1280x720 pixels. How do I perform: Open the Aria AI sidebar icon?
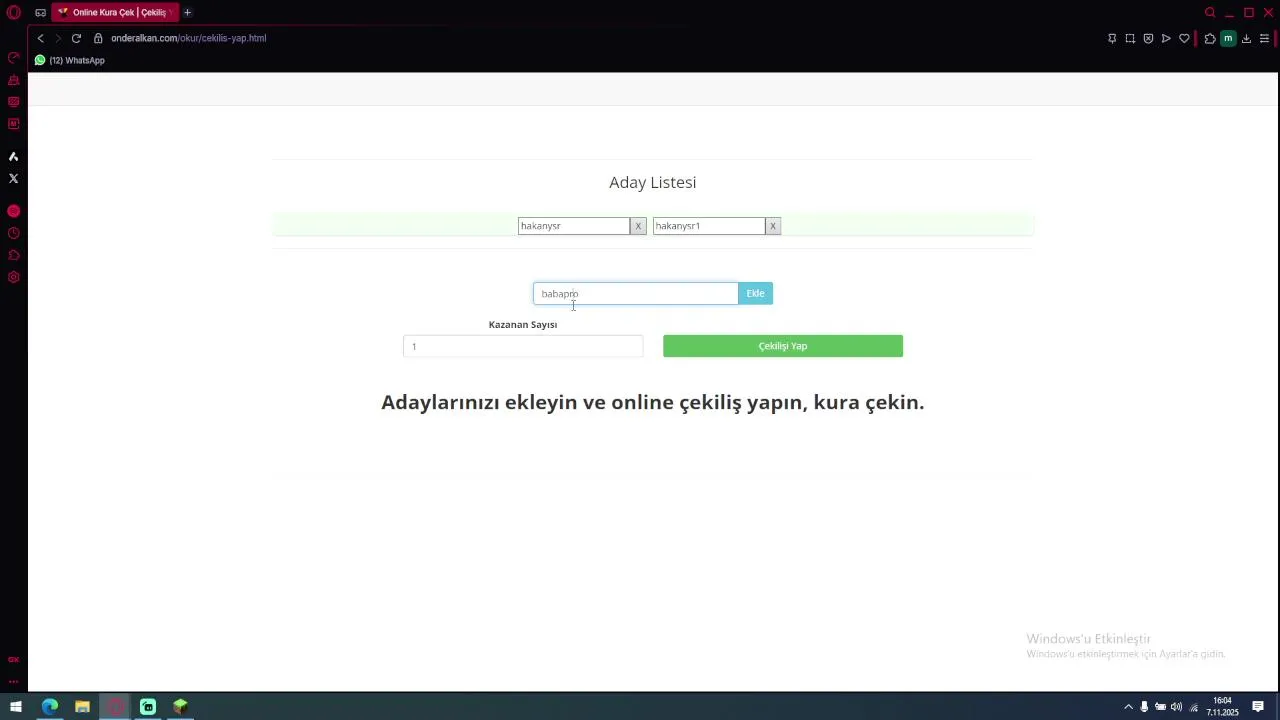(14, 156)
